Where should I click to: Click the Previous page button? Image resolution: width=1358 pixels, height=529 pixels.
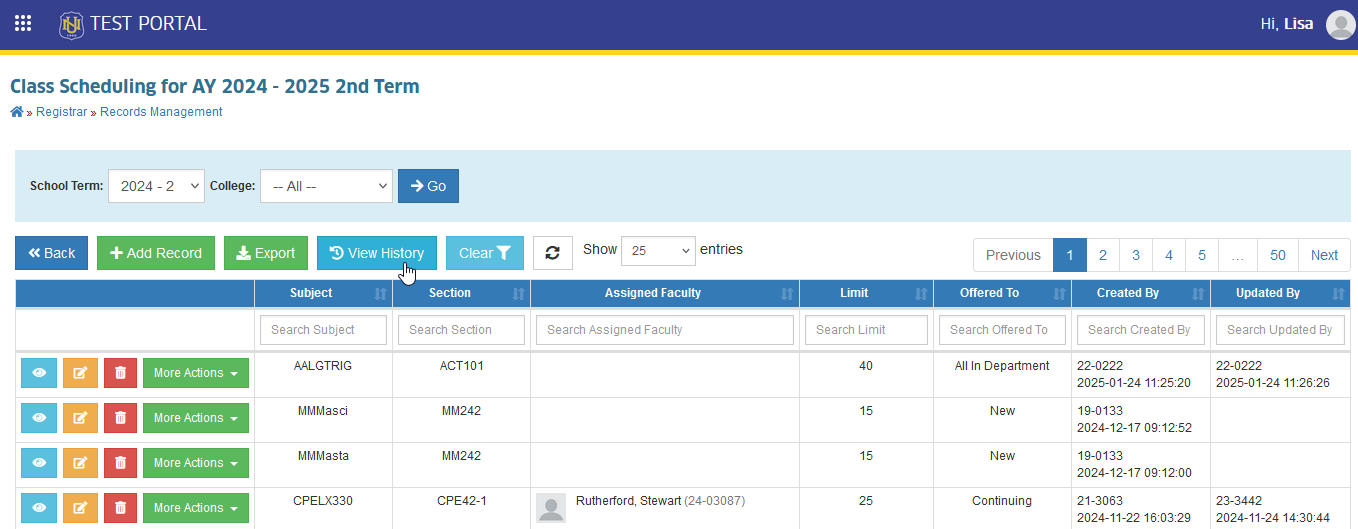[1013, 255]
